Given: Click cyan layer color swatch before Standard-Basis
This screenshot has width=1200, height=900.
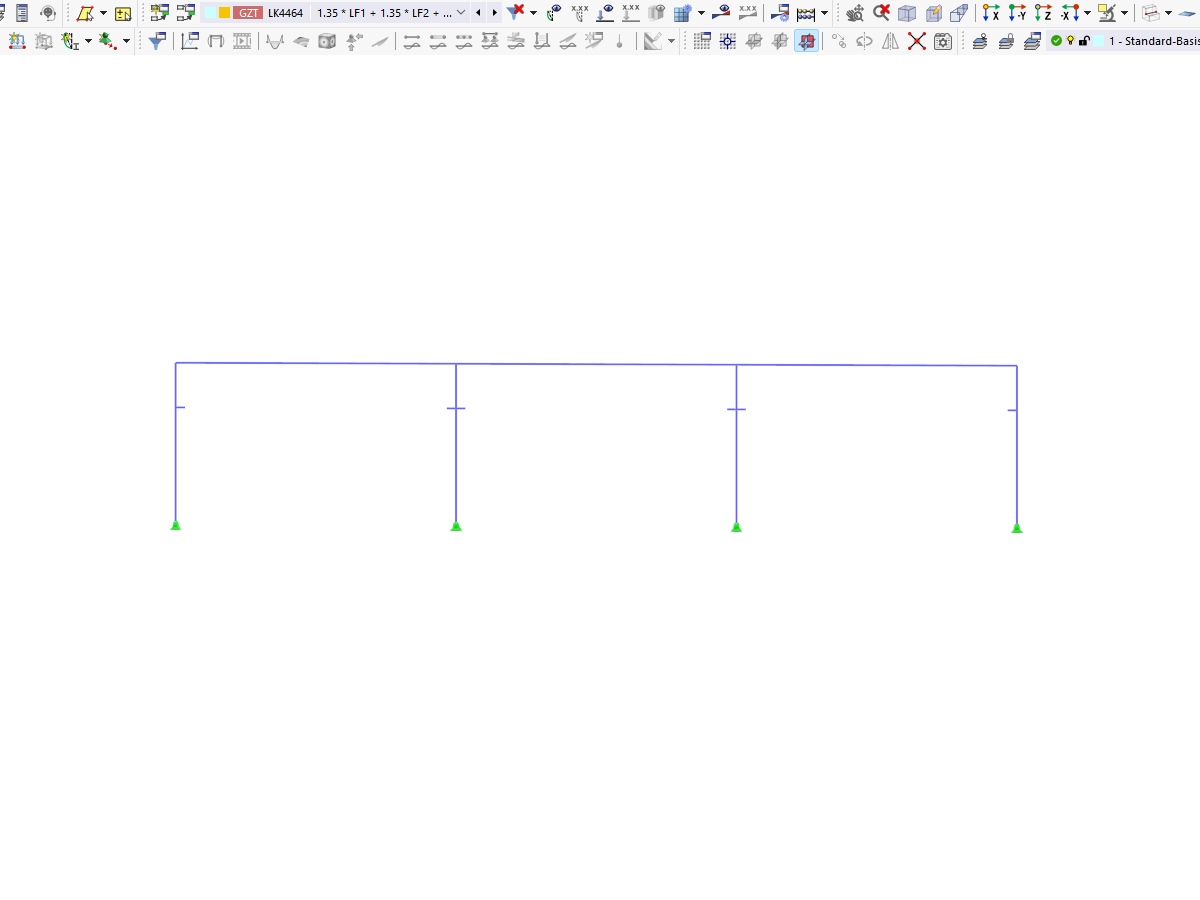Looking at the screenshot, I should (x=1099, y=41).
